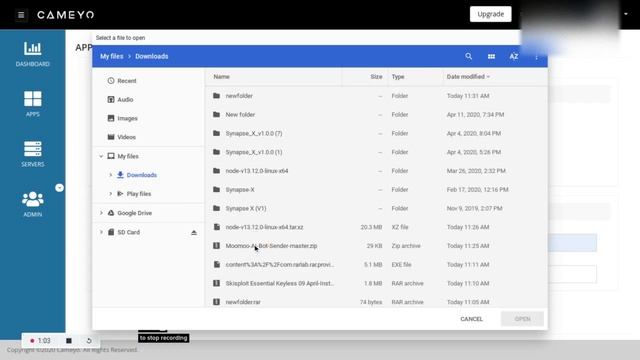
Task: Open the Dashboard section in sidebar
Action: pyautogui.click(x=33, y=54)
